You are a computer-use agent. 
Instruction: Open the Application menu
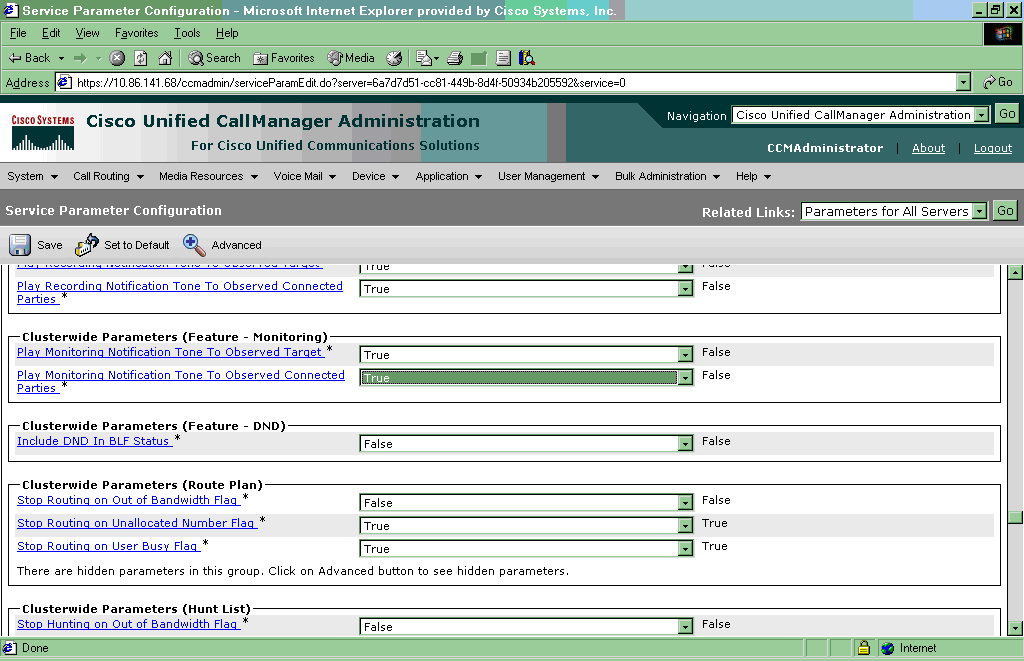tap(449, 176)
